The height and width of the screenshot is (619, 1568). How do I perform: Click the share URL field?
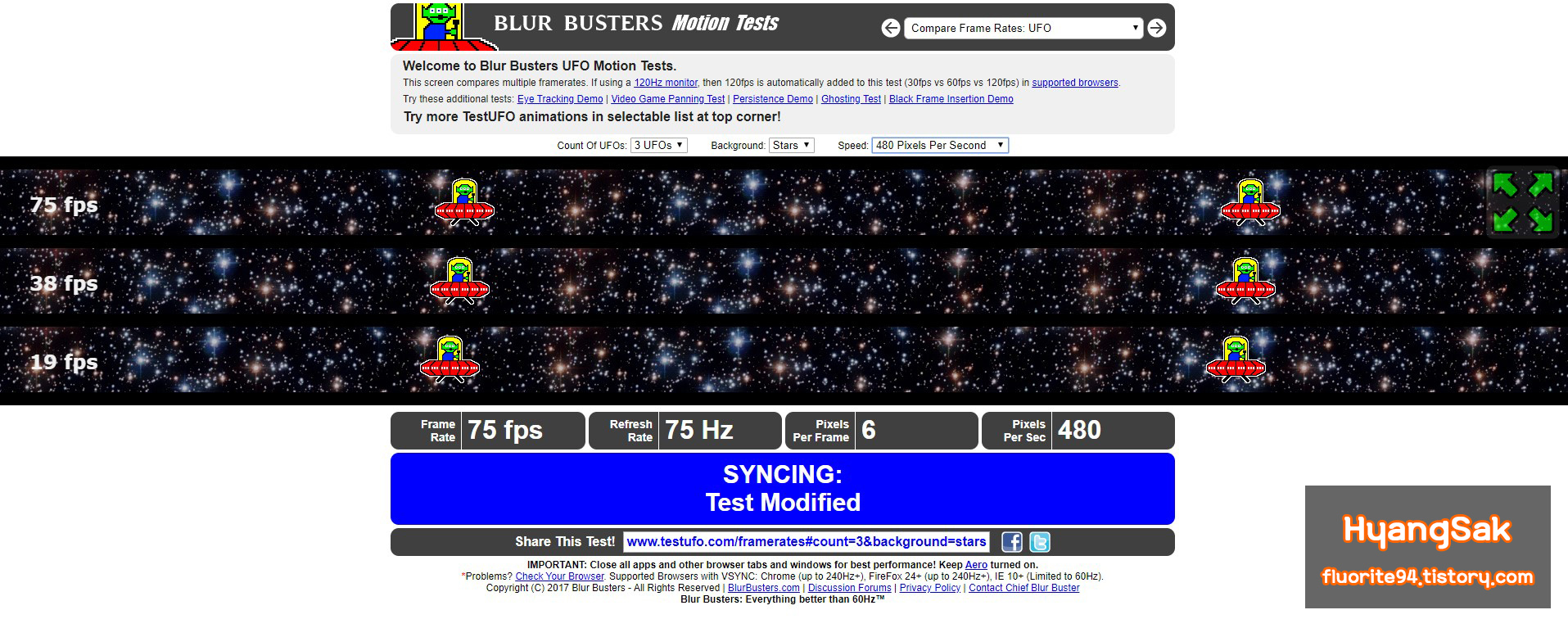click(x=807, y=542)
